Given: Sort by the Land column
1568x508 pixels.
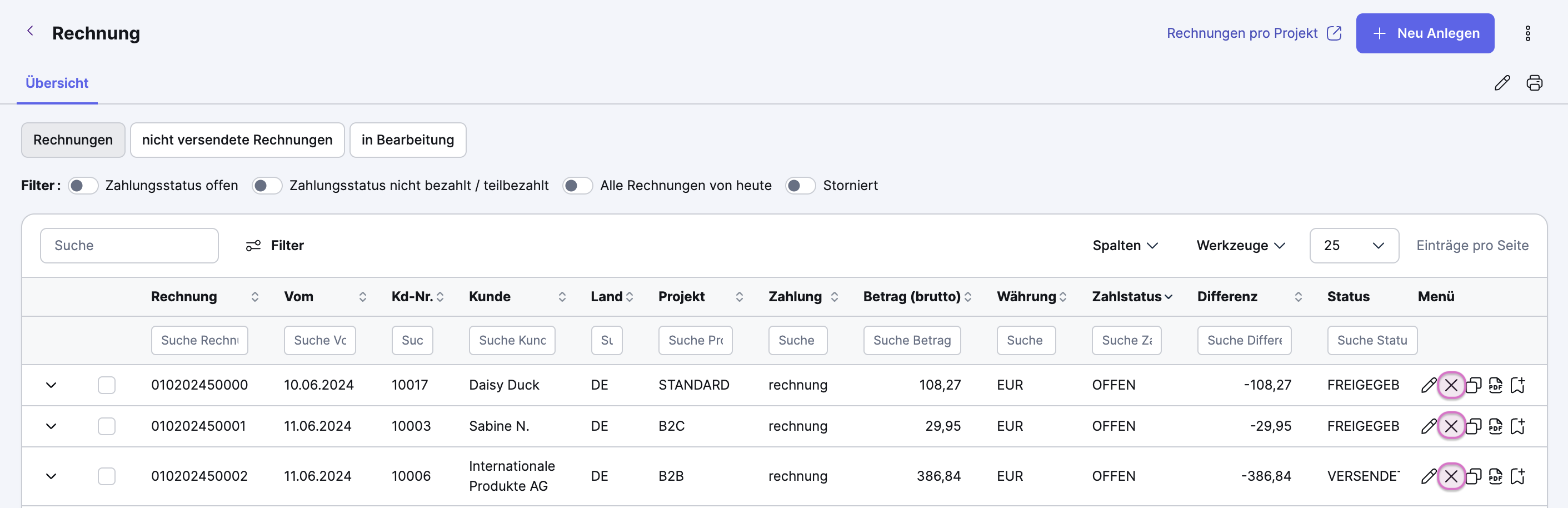Looking at the screenshot, I should [x=629, y=297].
